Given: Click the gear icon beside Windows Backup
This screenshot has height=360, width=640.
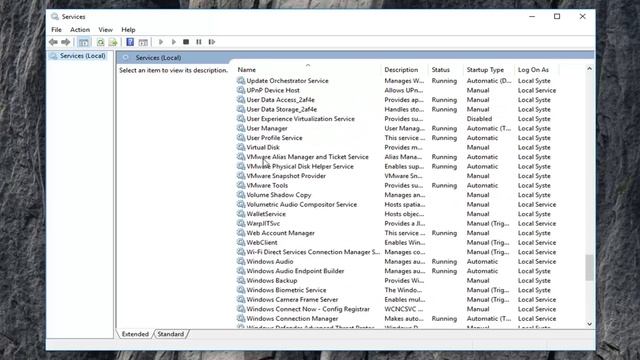Looking at the screenshot, I should 241,280.
